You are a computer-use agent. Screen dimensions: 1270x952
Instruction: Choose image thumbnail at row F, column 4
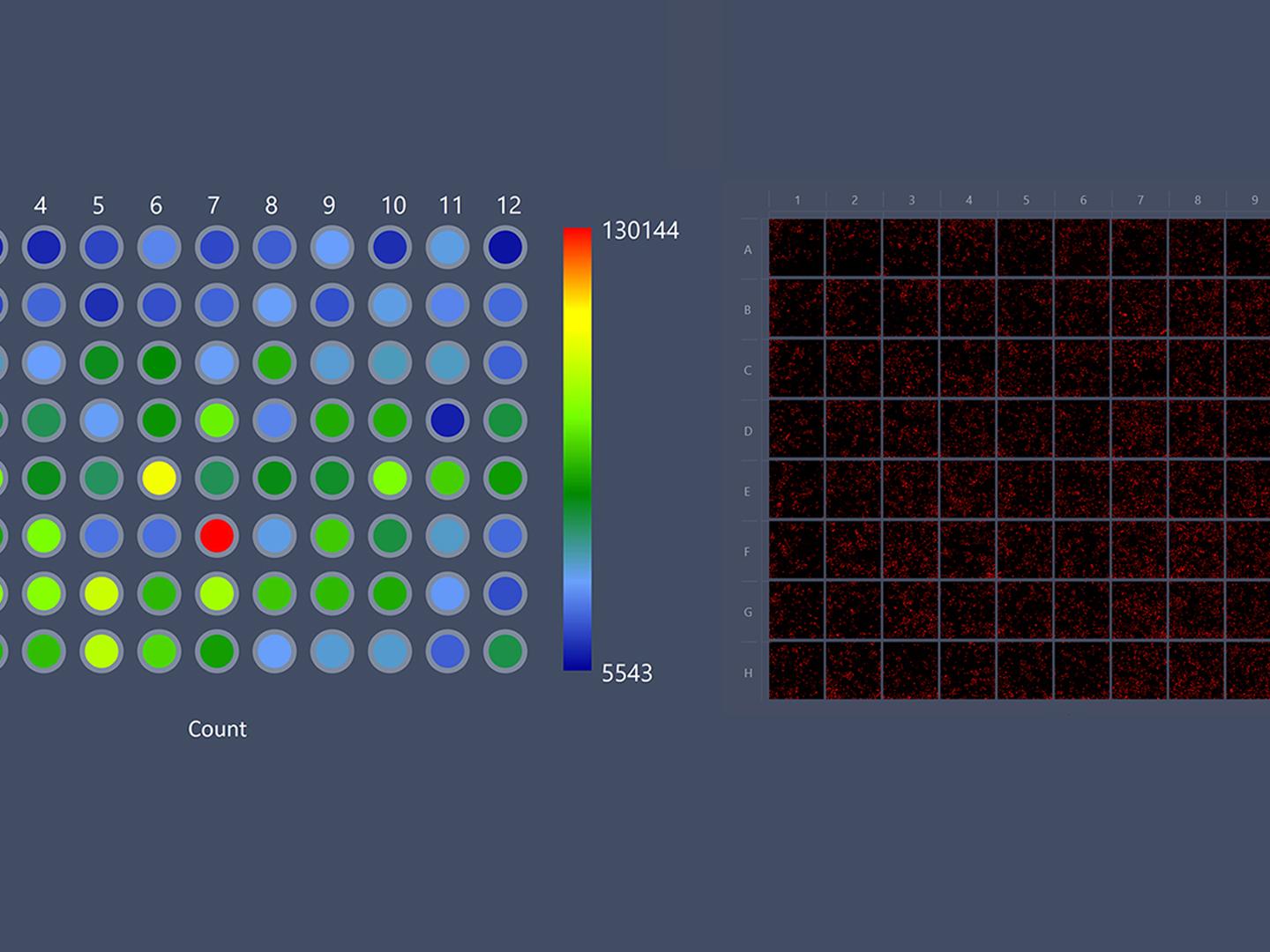968,551
